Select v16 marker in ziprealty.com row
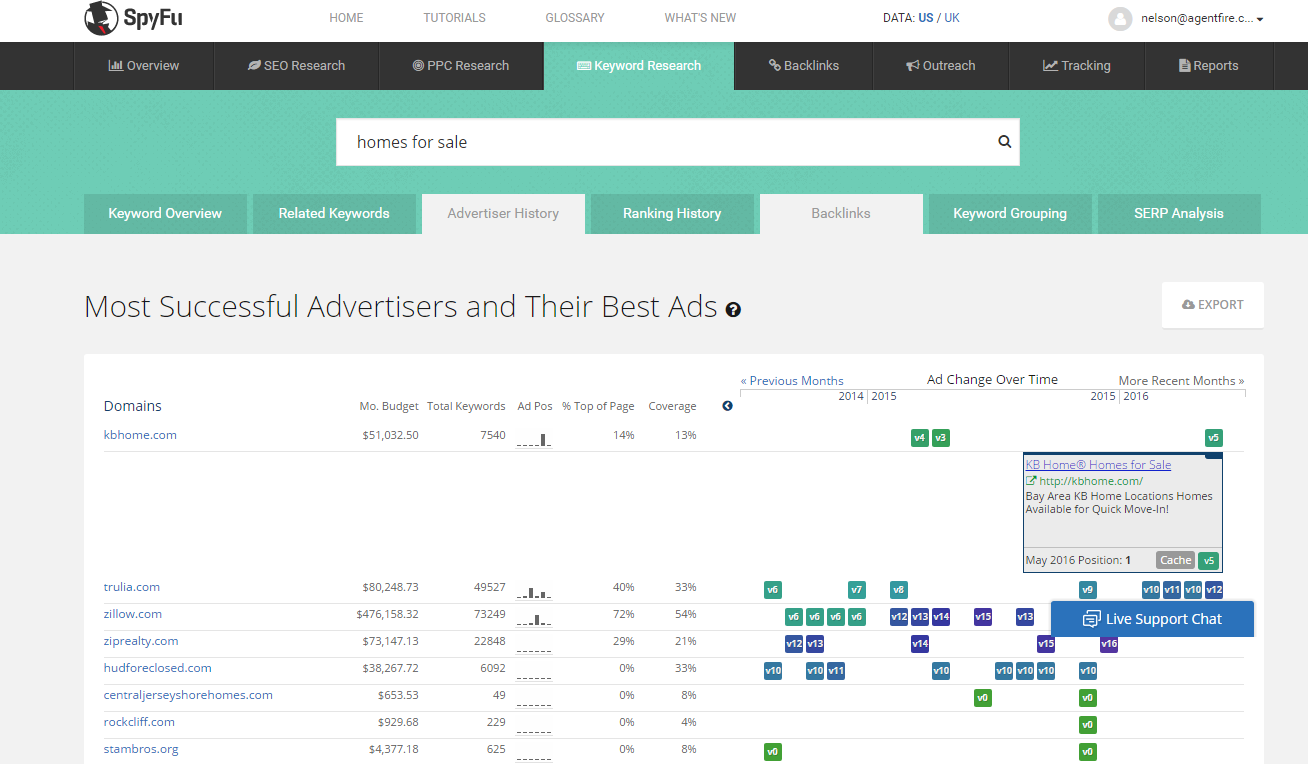 (1109, 644)
